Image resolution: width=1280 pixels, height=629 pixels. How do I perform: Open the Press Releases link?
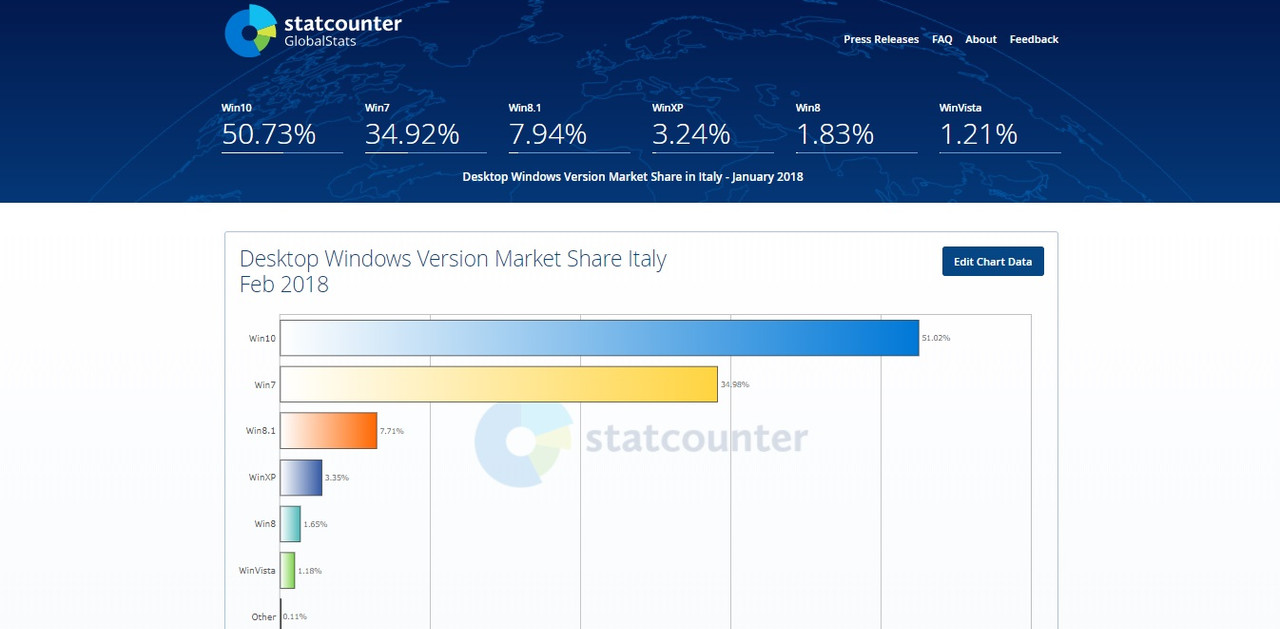[881, 40]
